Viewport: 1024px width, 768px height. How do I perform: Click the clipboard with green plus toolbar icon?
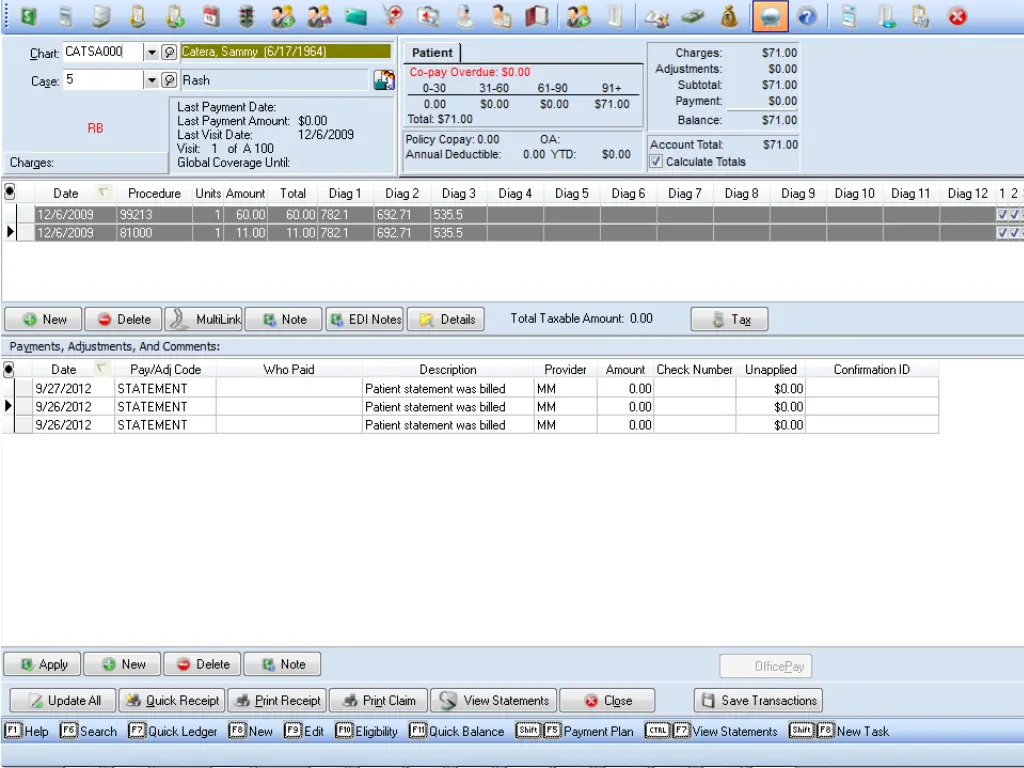pyautogui.click(x=174, y=16)
